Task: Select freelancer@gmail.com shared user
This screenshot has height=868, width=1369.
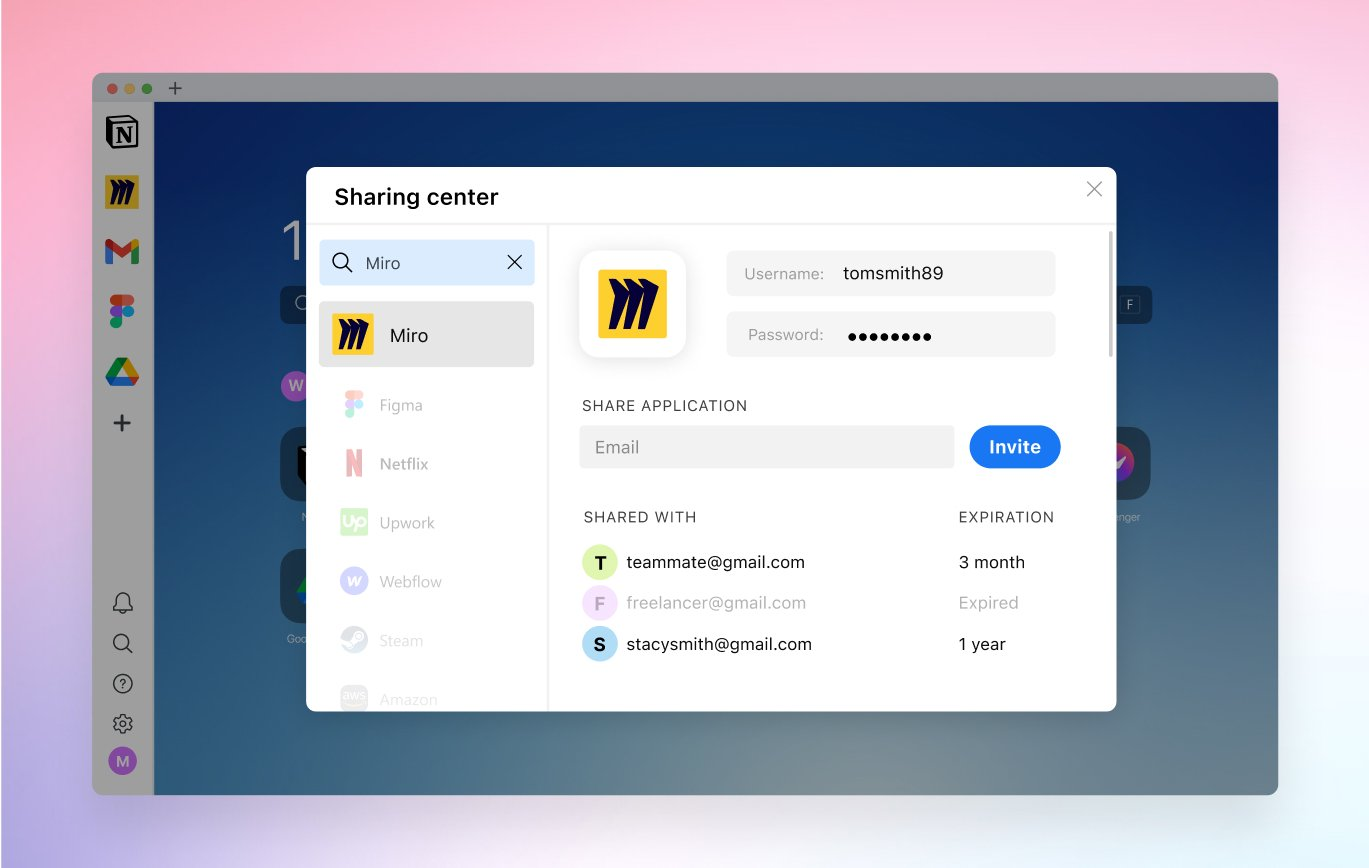Action: click(716, 603)
